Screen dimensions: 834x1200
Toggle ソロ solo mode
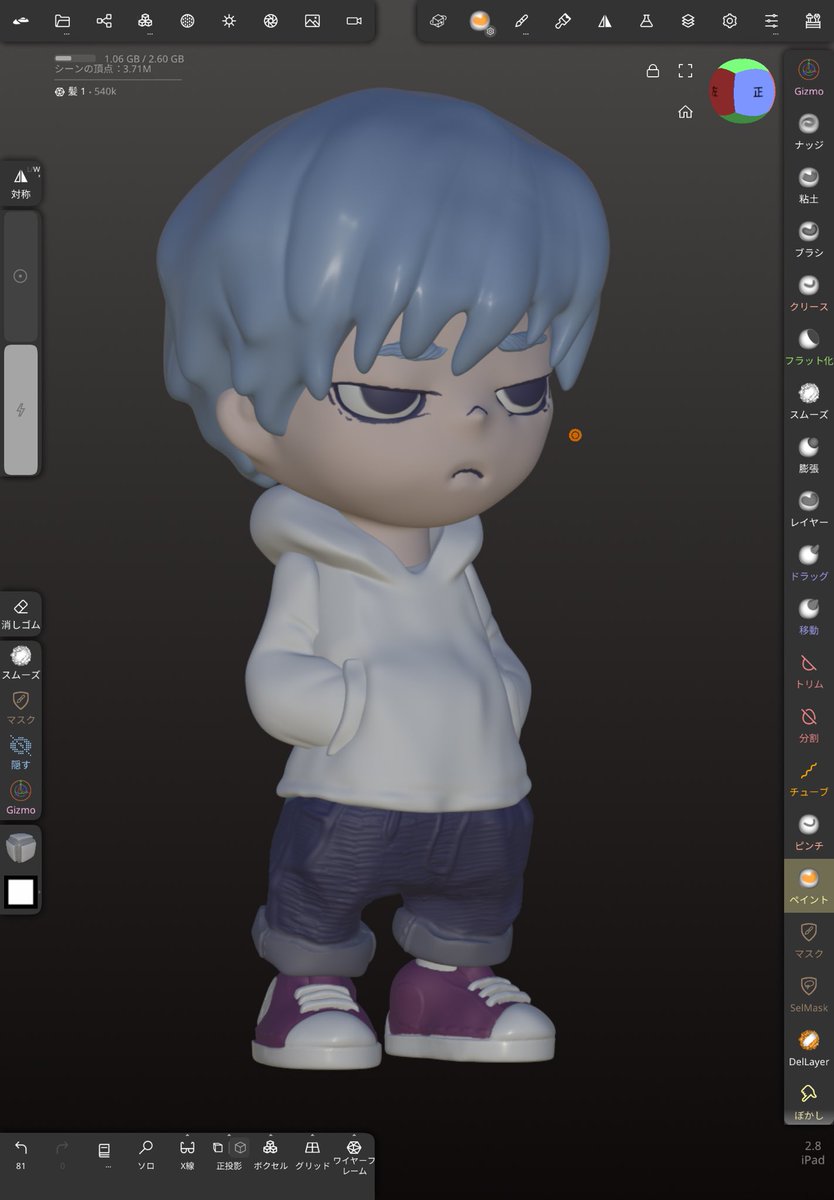tap(146, 1155)
